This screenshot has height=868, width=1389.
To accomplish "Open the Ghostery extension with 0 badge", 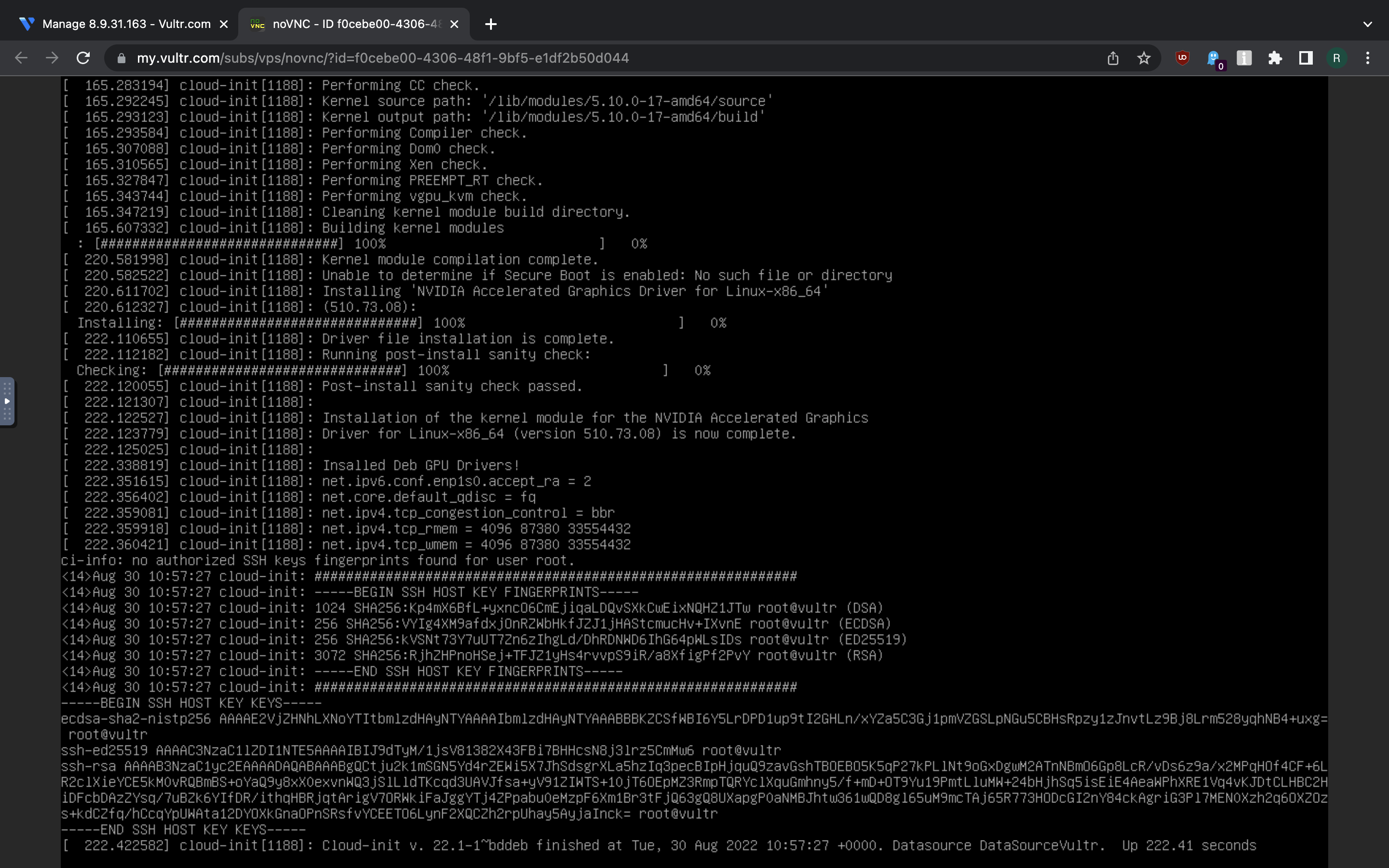I will point(1214,59).
